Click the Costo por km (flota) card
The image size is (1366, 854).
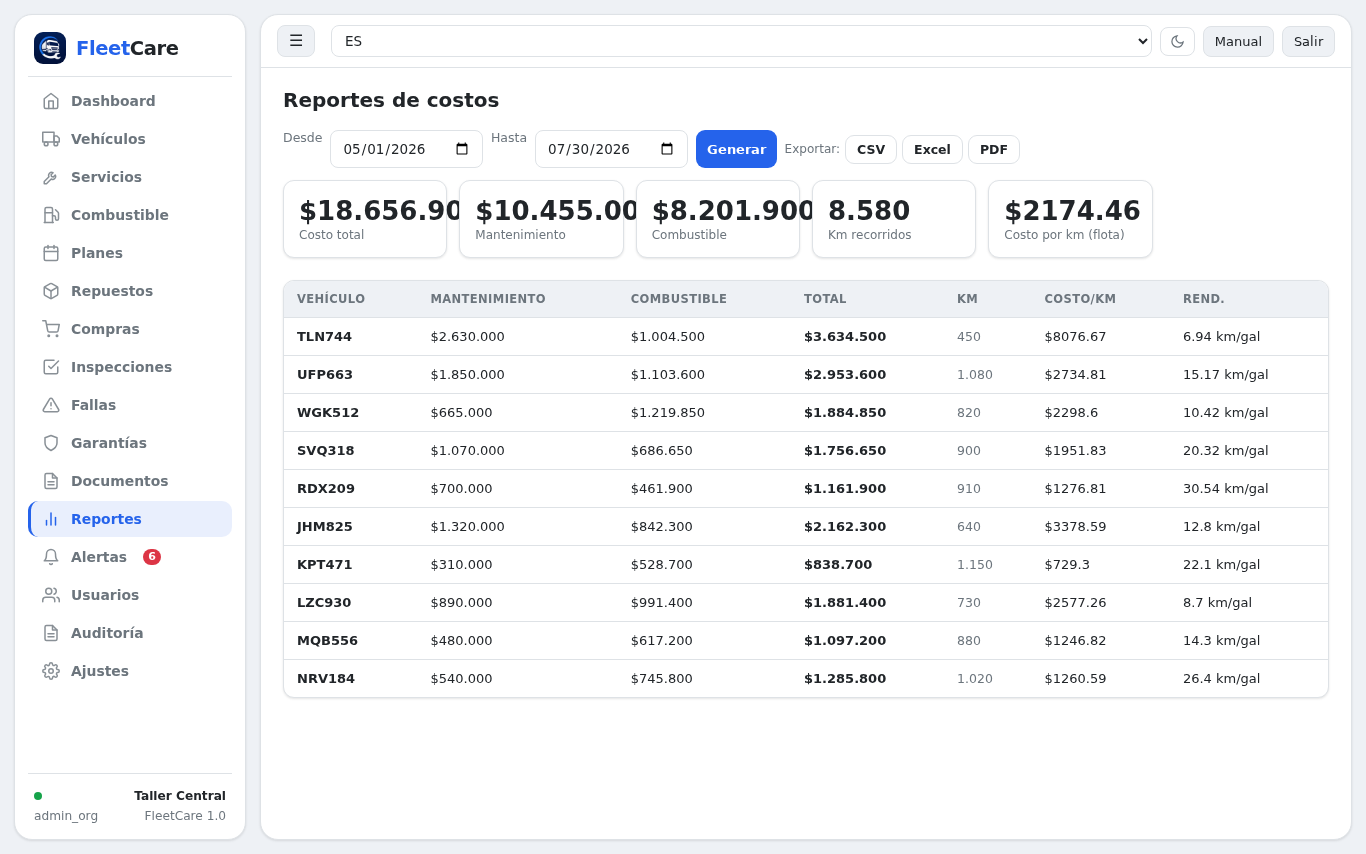pos(1070,219)
